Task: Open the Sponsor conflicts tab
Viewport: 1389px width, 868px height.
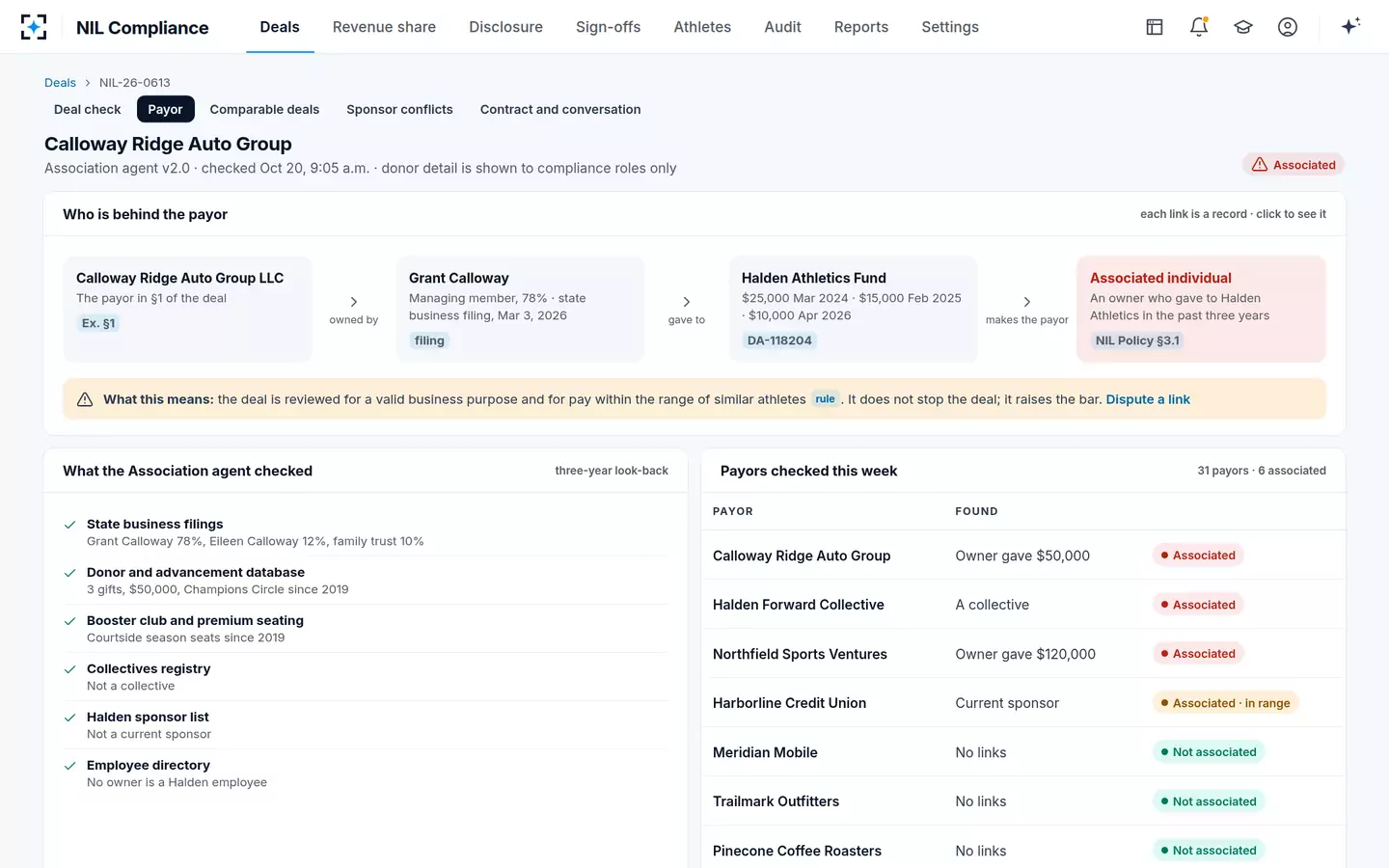Action: tap(399, 109)
